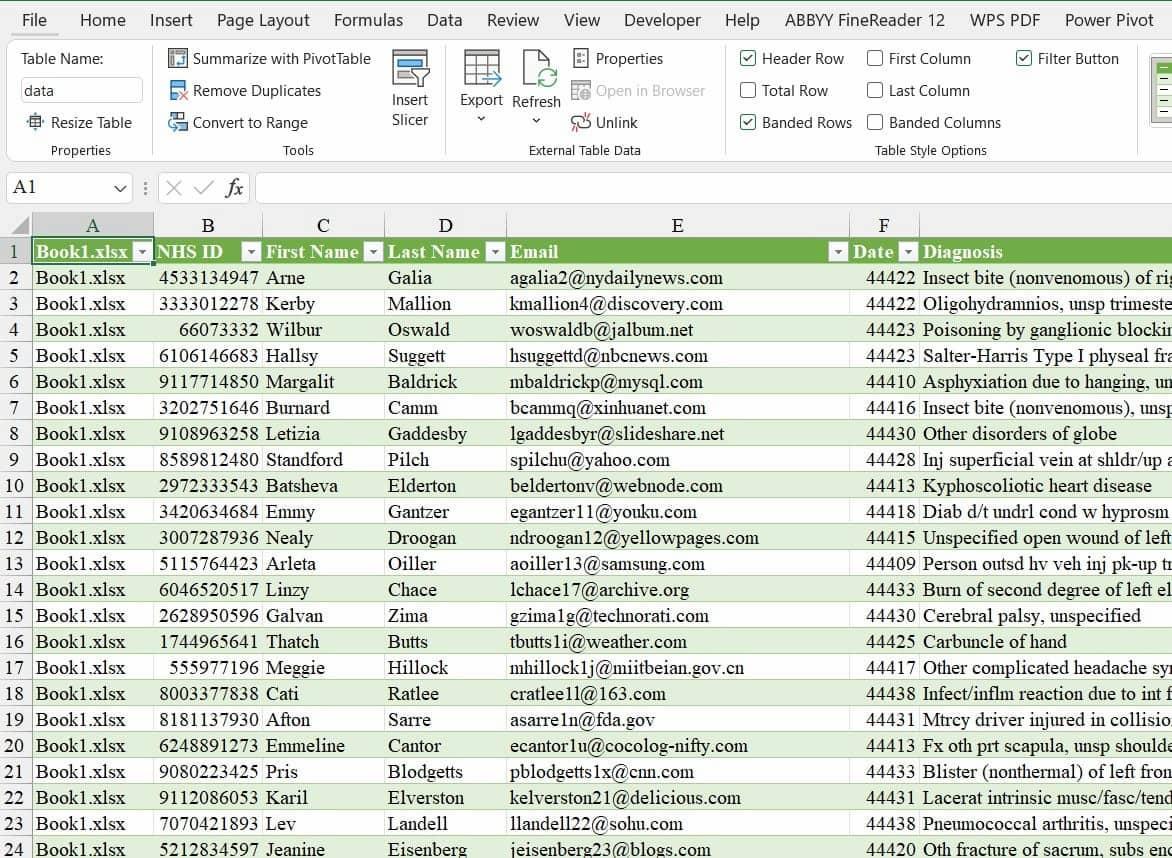Open the Email column filter dropdown
1172x858 pixels.
(x=838, y=252)
